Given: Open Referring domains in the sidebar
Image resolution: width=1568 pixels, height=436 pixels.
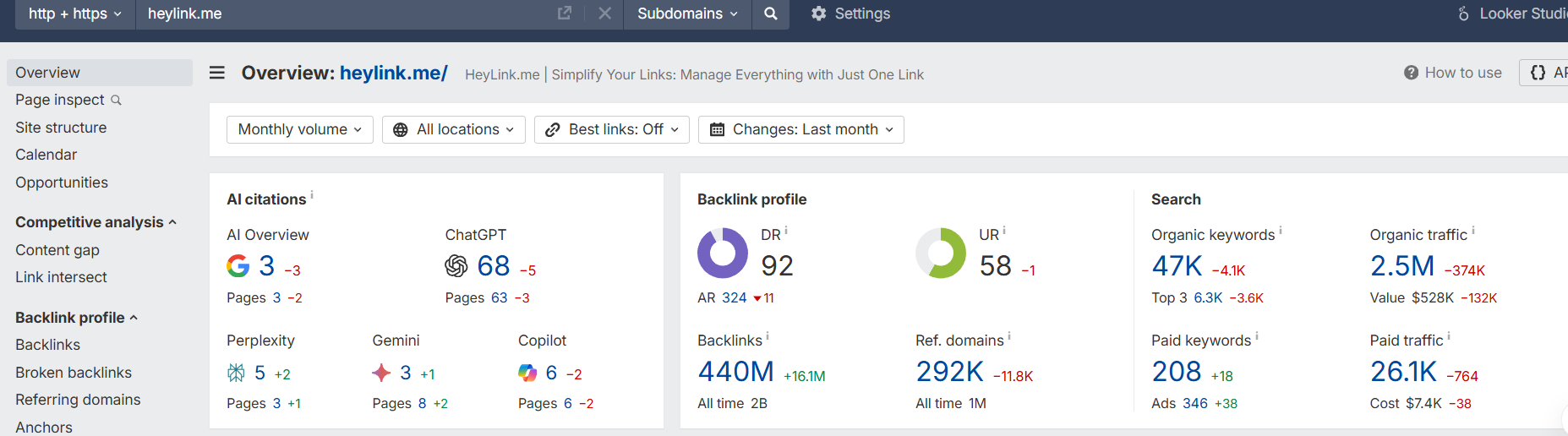Looking at the screenshot, I should (x=78, y=400).
